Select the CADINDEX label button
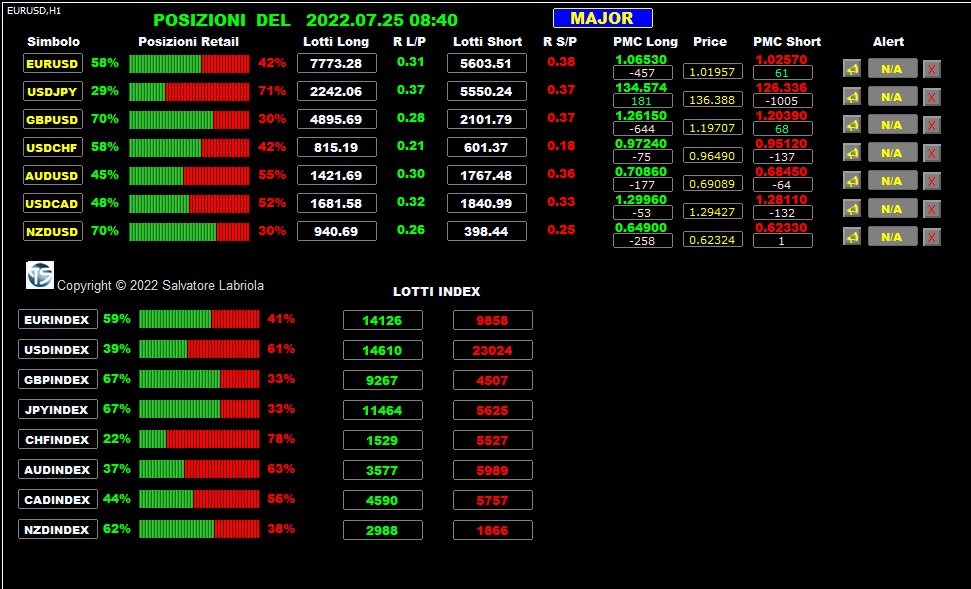The image size is (971, 589). (58, 499)
